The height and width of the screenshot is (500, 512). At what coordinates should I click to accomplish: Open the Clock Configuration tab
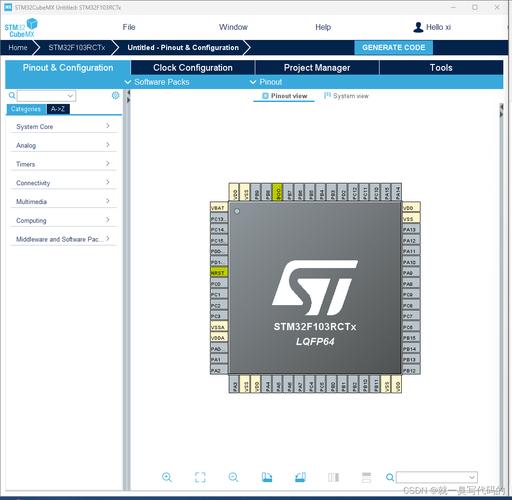tap(193, 68)
